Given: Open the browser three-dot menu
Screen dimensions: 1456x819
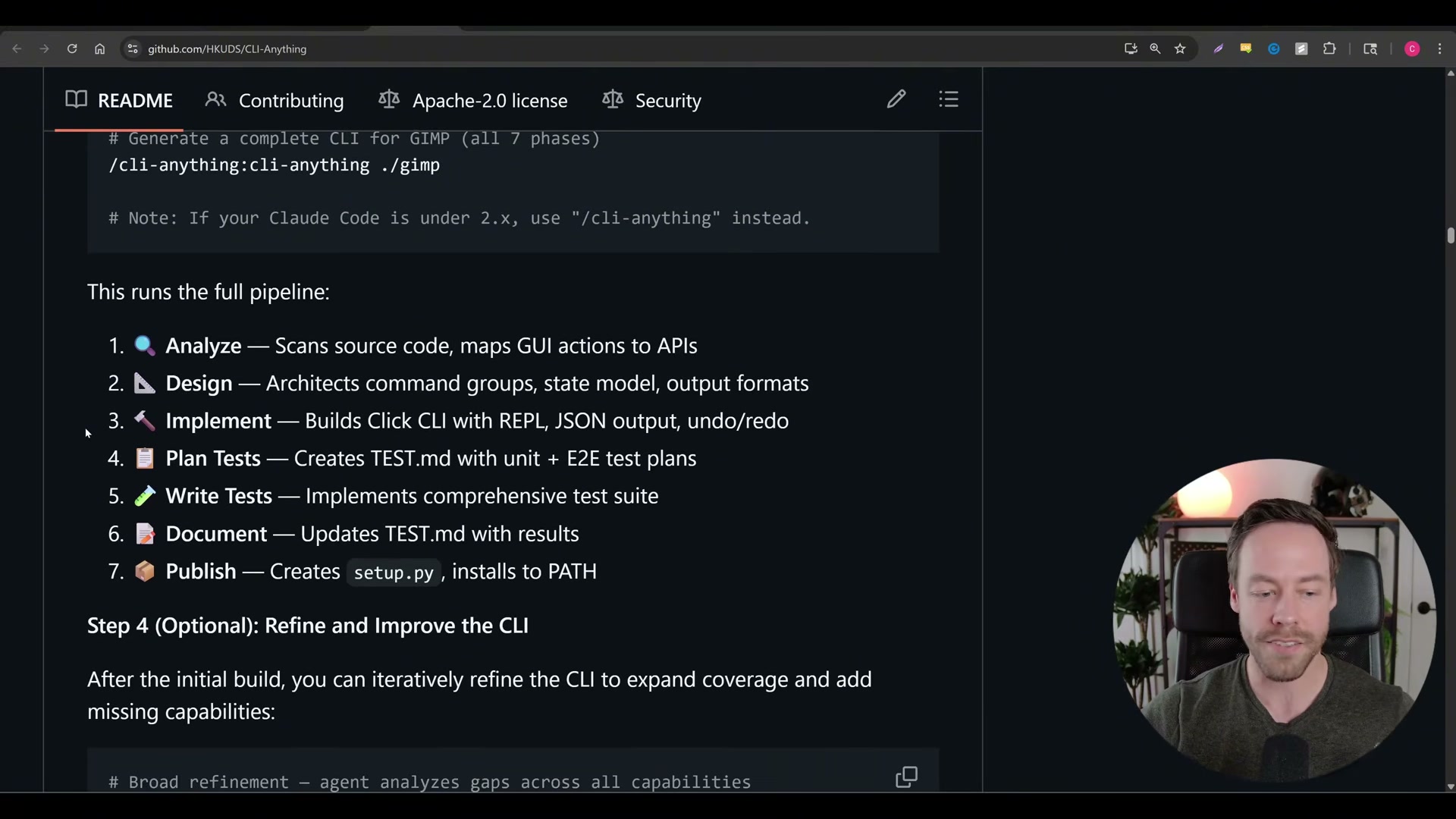Looking at the screenshot, I should [1440, 49].
